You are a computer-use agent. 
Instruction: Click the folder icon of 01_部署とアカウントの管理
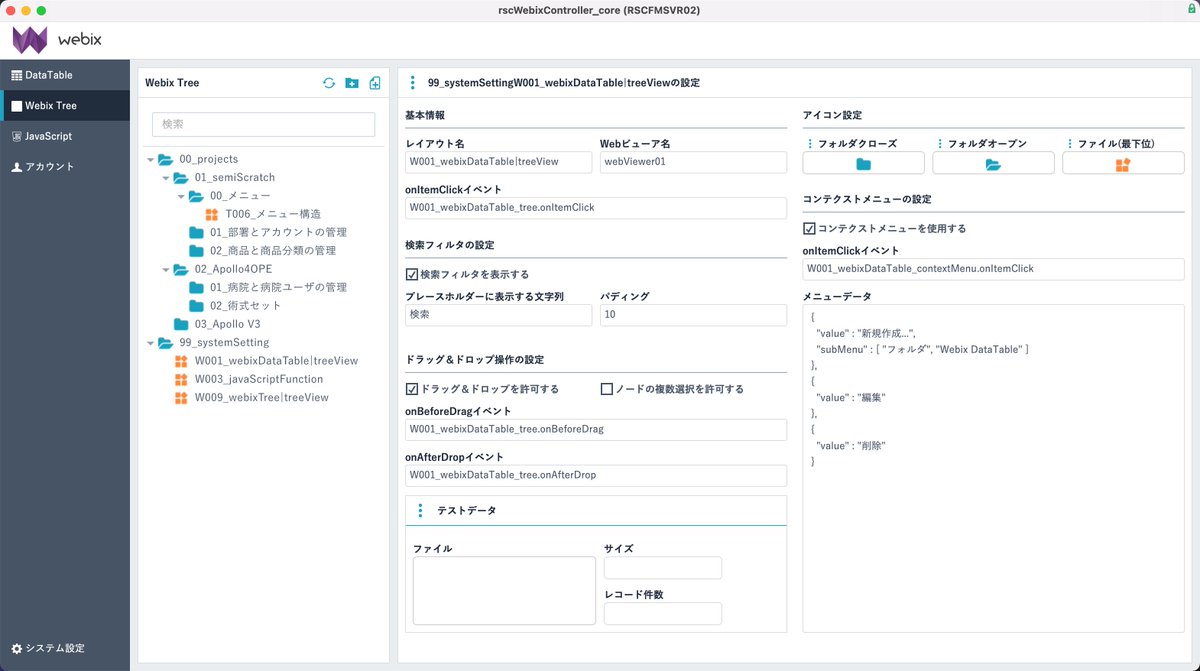tap(197, 232)
